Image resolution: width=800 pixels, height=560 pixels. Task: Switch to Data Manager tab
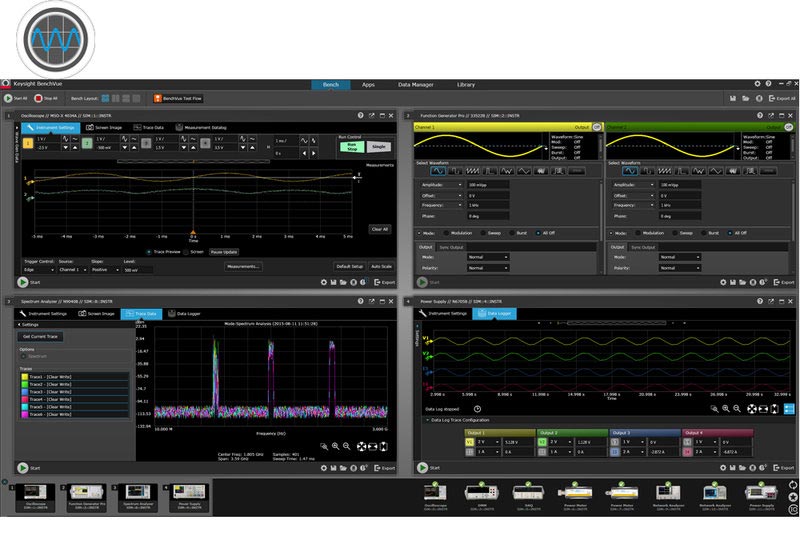point(415,85)
